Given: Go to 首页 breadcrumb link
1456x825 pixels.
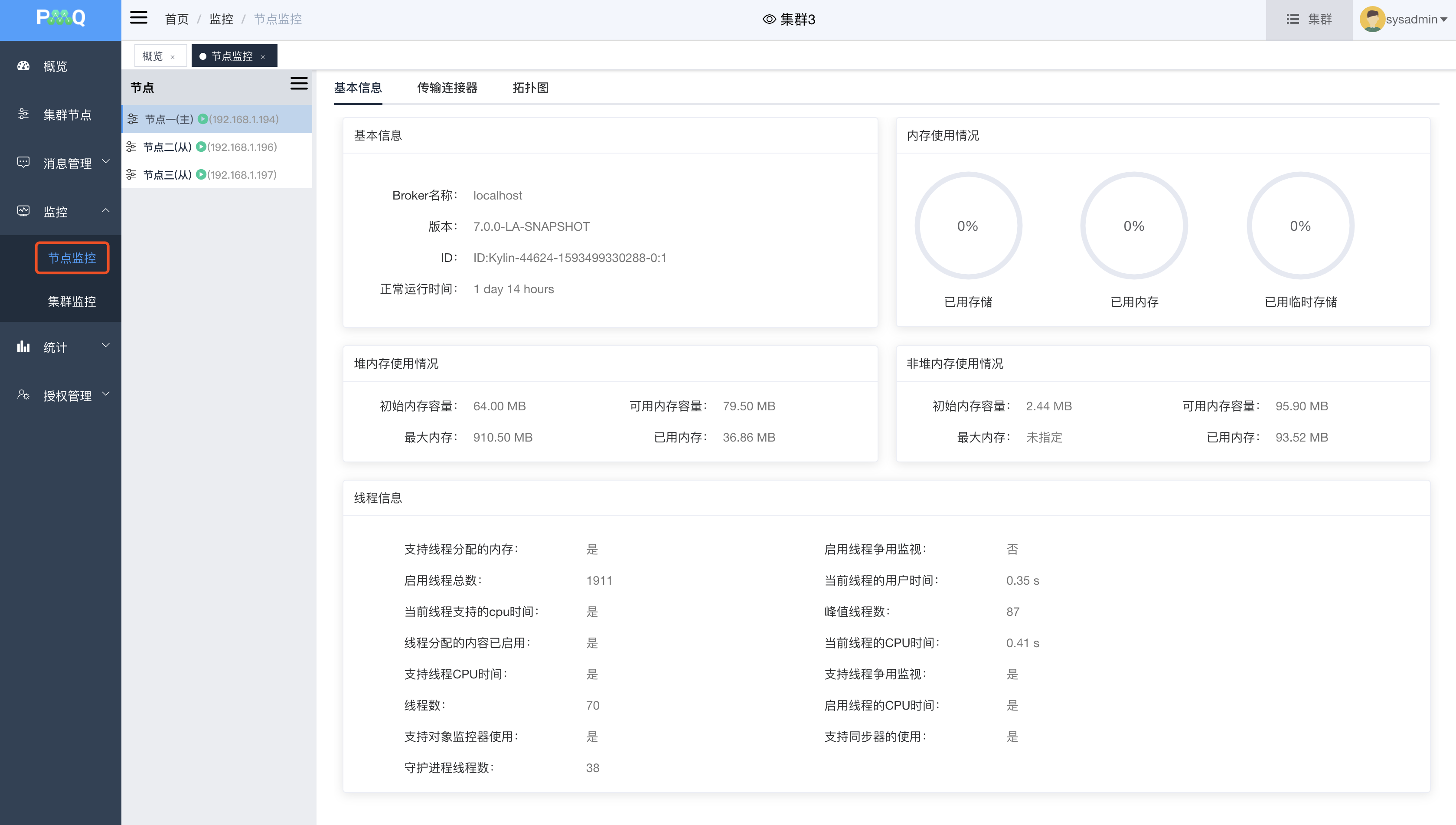Looking at the screenshot, I should [x=176, y=19].
